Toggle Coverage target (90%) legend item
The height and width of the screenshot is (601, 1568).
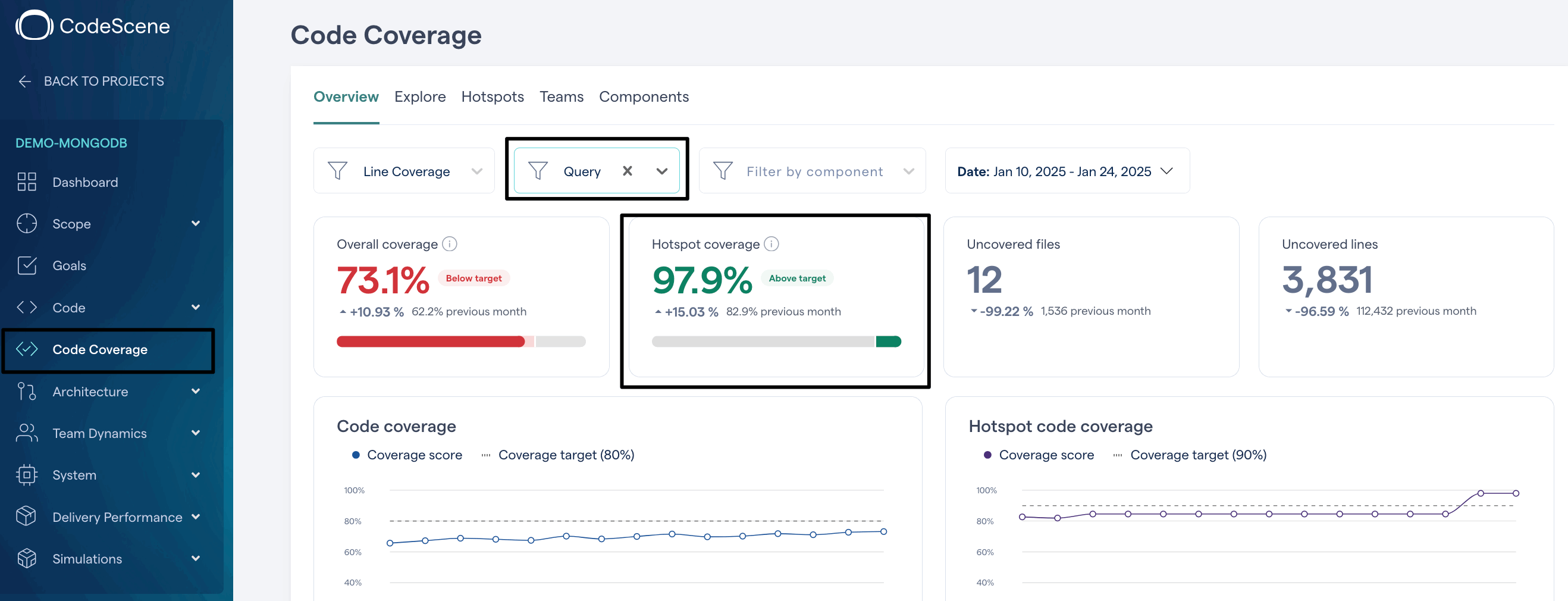click(x=1190, y=455)
